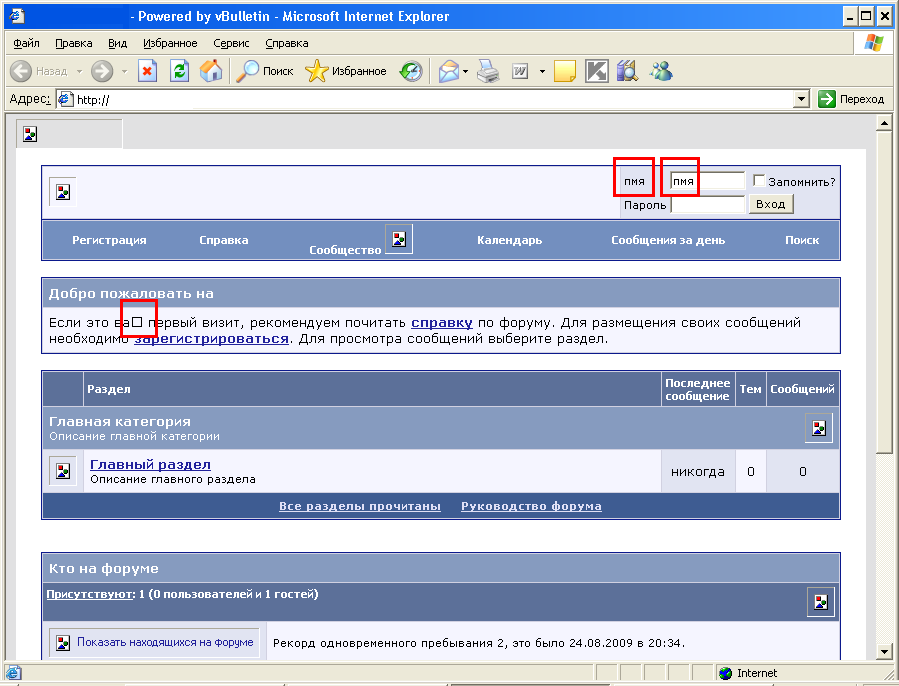The image size is (899, 686).
Task: Go to the Home page icon
Action: pos(211,71)
